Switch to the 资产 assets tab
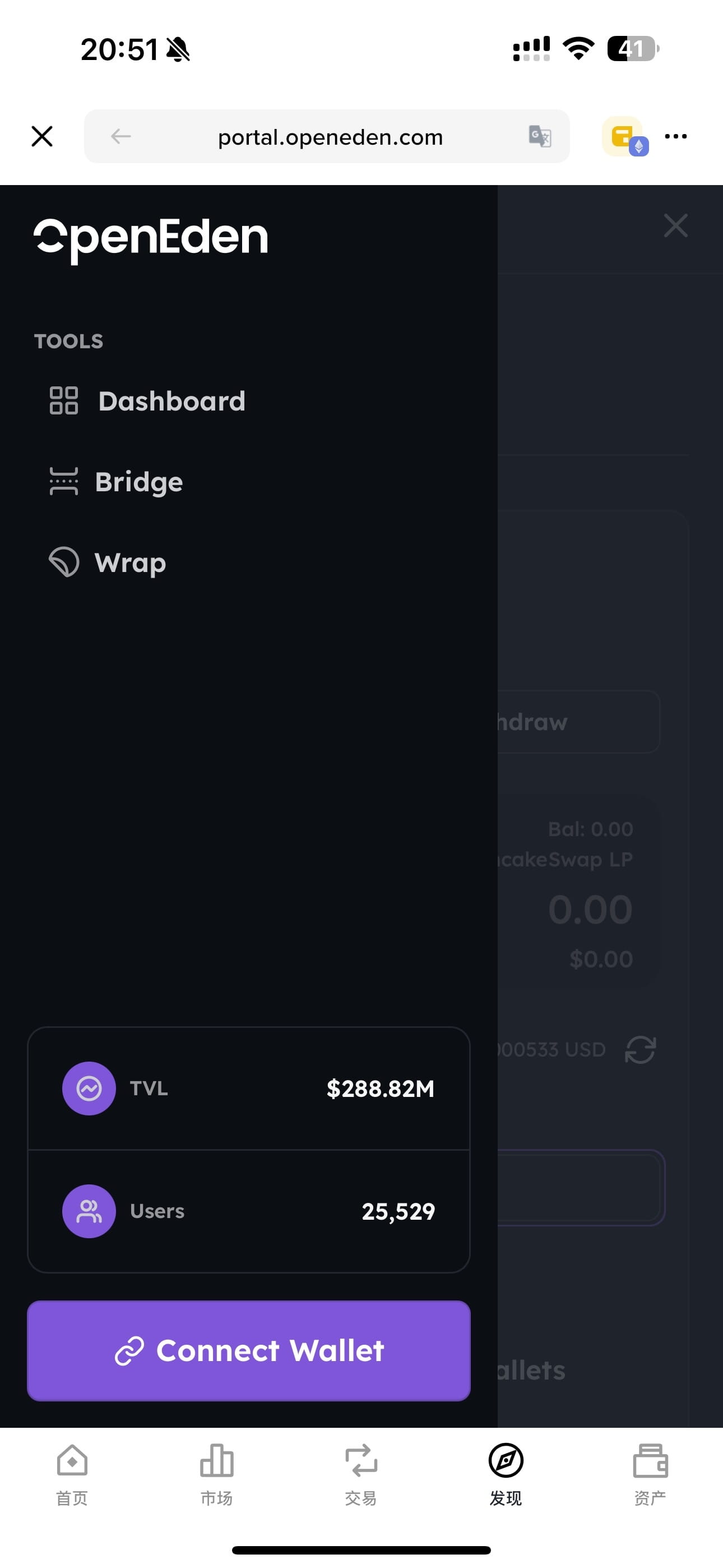 coord(650,1473)
